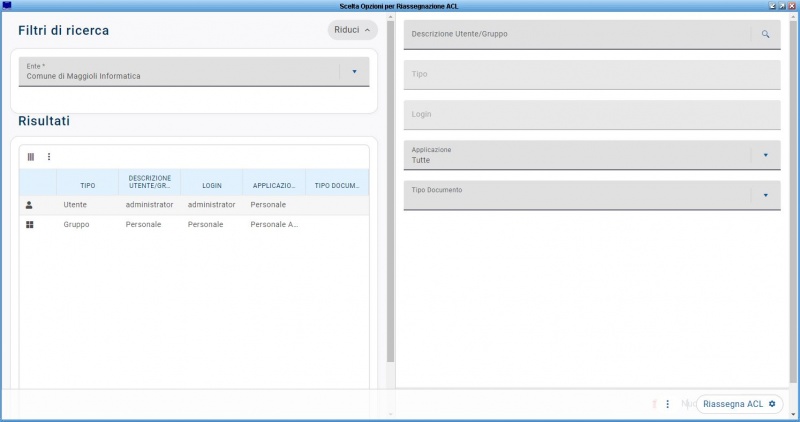This screenshot has height=422, width=800.
Task: Open the Applicazione dropdown
Action: 765,155
